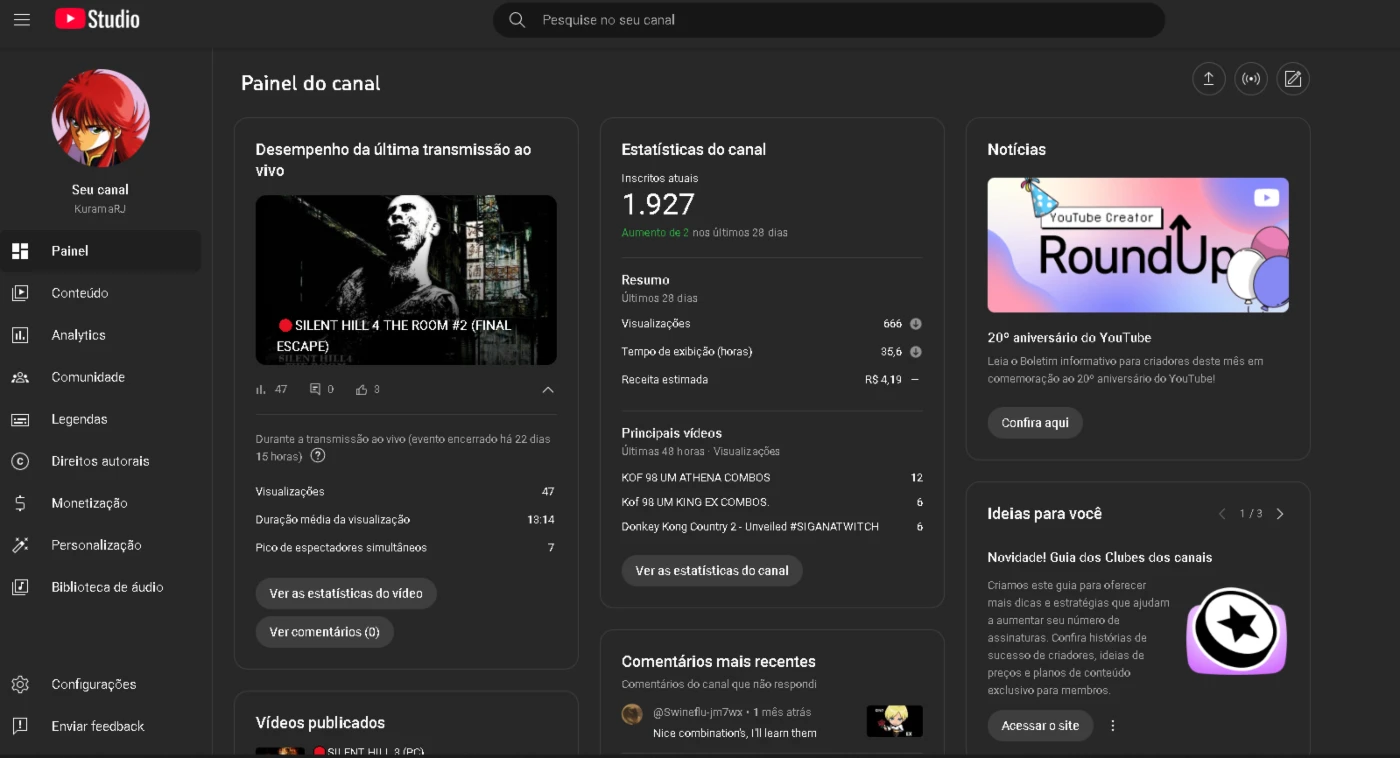Click the channel avatar picture
This screenshot has height=758, width=1400.
100,118
